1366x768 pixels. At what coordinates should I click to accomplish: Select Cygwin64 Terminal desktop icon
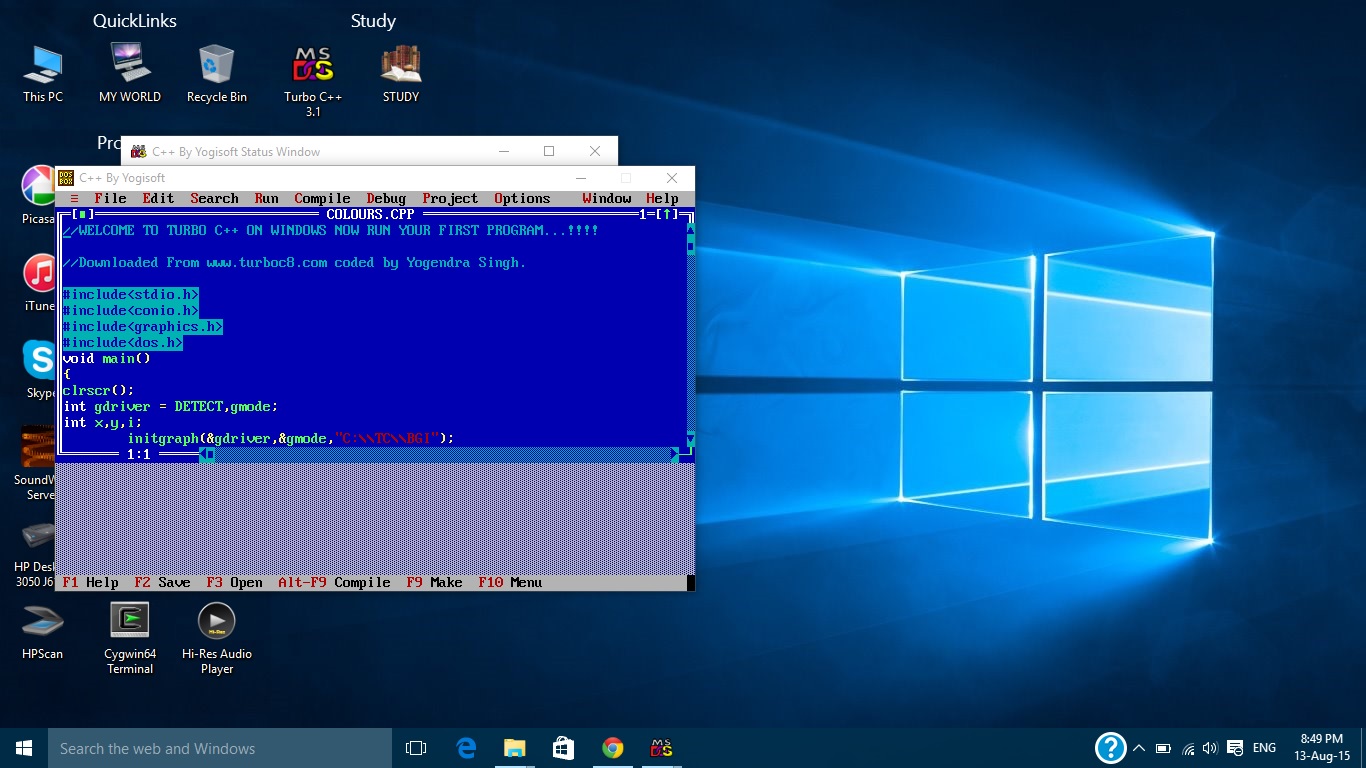tap(130, 638)
